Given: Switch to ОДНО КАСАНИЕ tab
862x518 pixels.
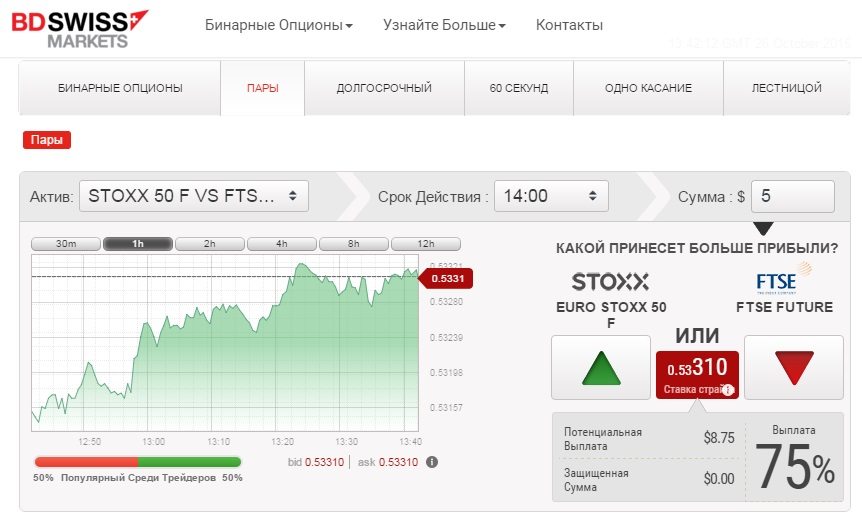Looking at the screenshot, I should pyautogui.click(x=648, y=88).
